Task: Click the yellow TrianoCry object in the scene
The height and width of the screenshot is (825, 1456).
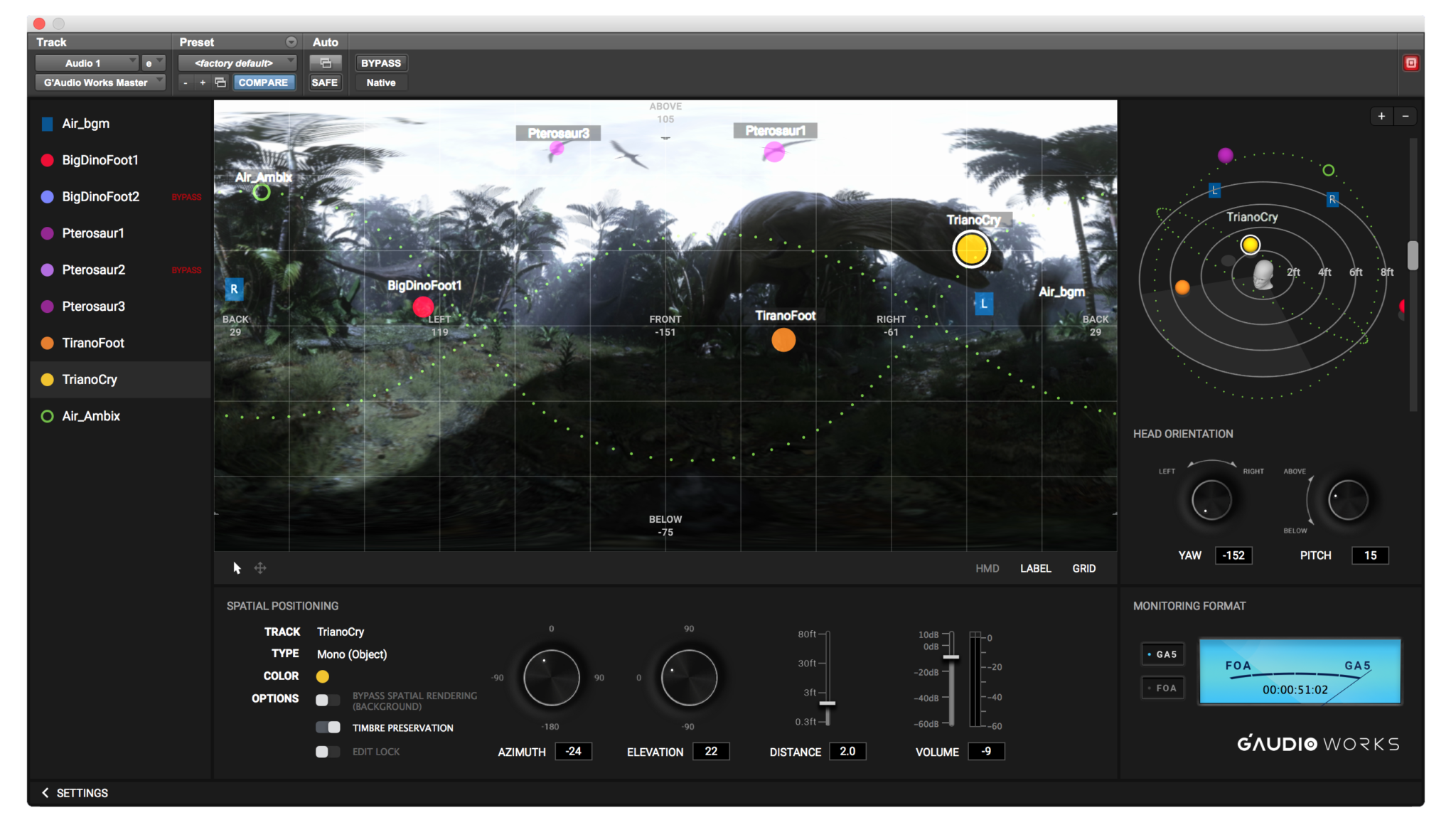Action: click(970, 249)
